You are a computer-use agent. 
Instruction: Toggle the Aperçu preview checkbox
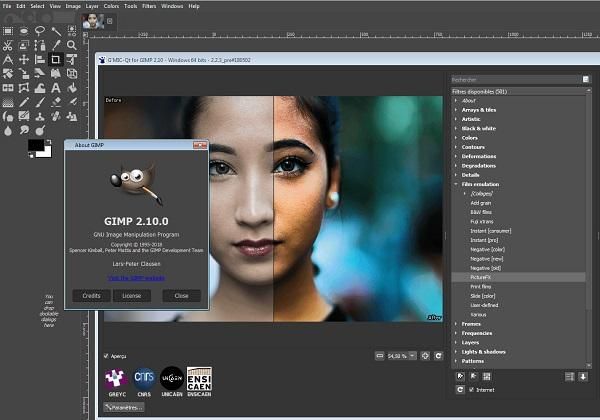click(x=107, y=355)
